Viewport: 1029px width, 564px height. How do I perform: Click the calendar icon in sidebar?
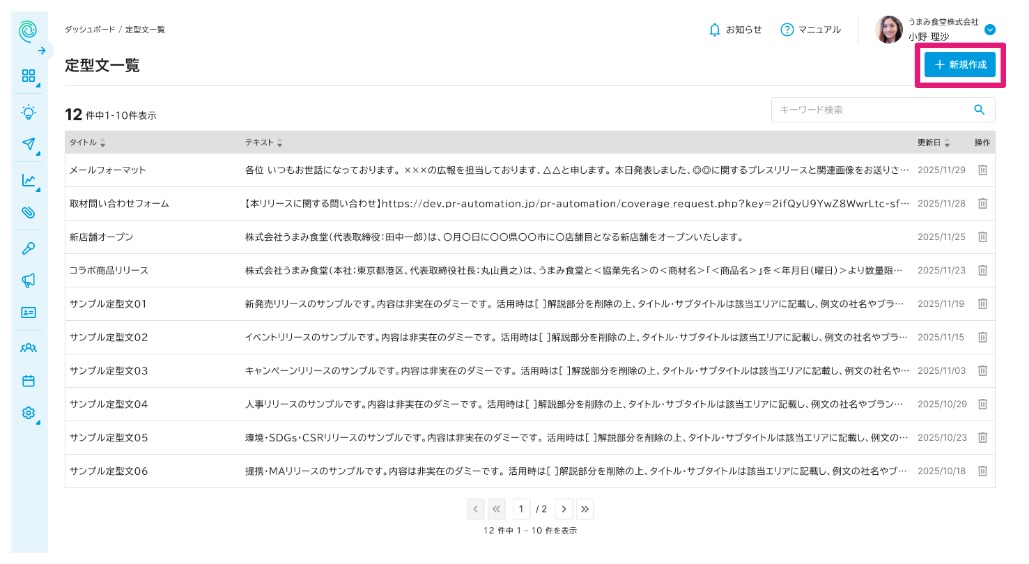click(28, 381)
